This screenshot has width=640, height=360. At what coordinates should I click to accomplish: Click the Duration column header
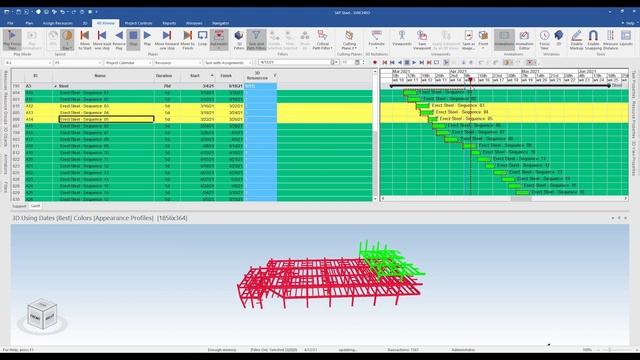164,76
